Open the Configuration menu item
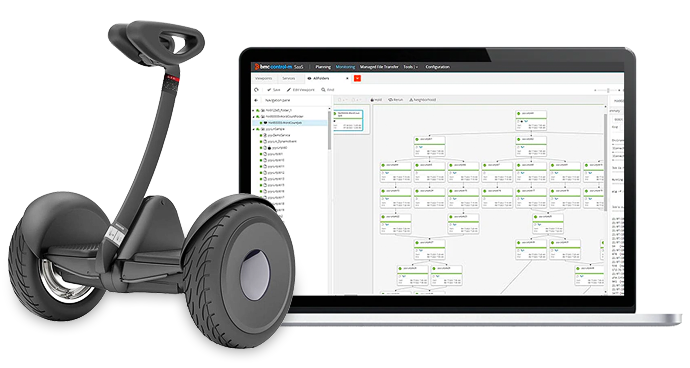 pos(437,67)
